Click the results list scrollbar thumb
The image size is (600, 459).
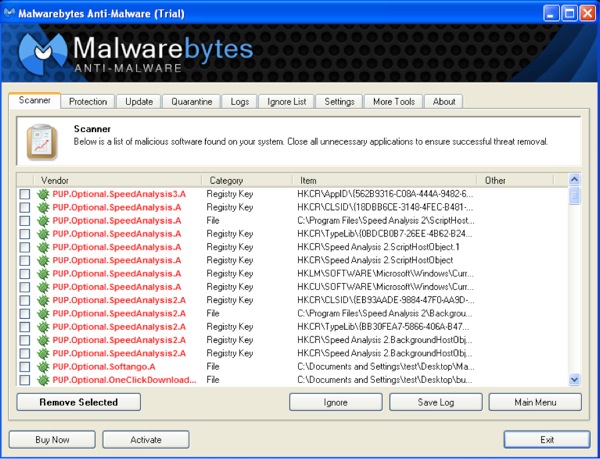click(574, 196)
